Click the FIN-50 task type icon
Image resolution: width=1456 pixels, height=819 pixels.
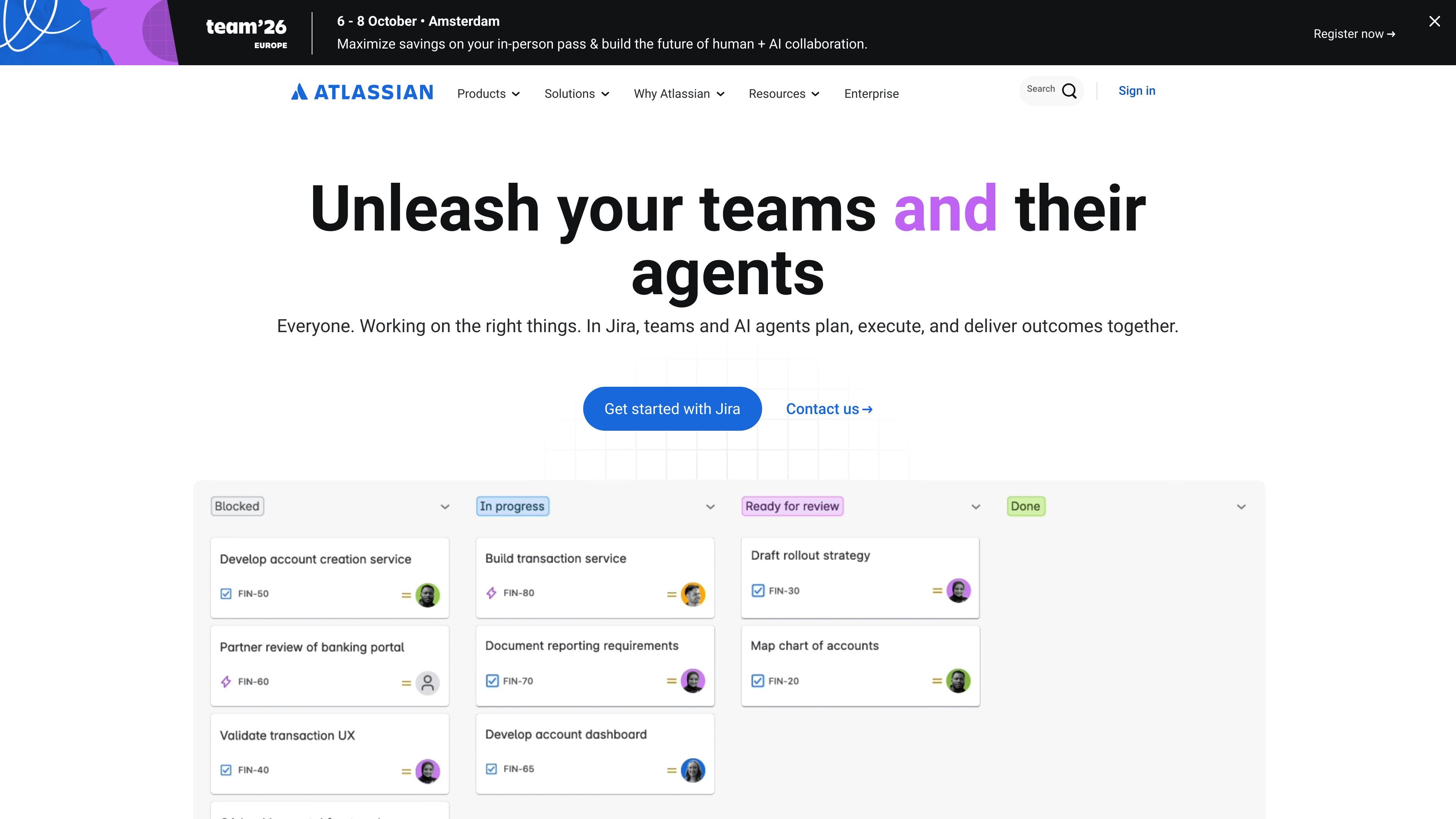226,593
